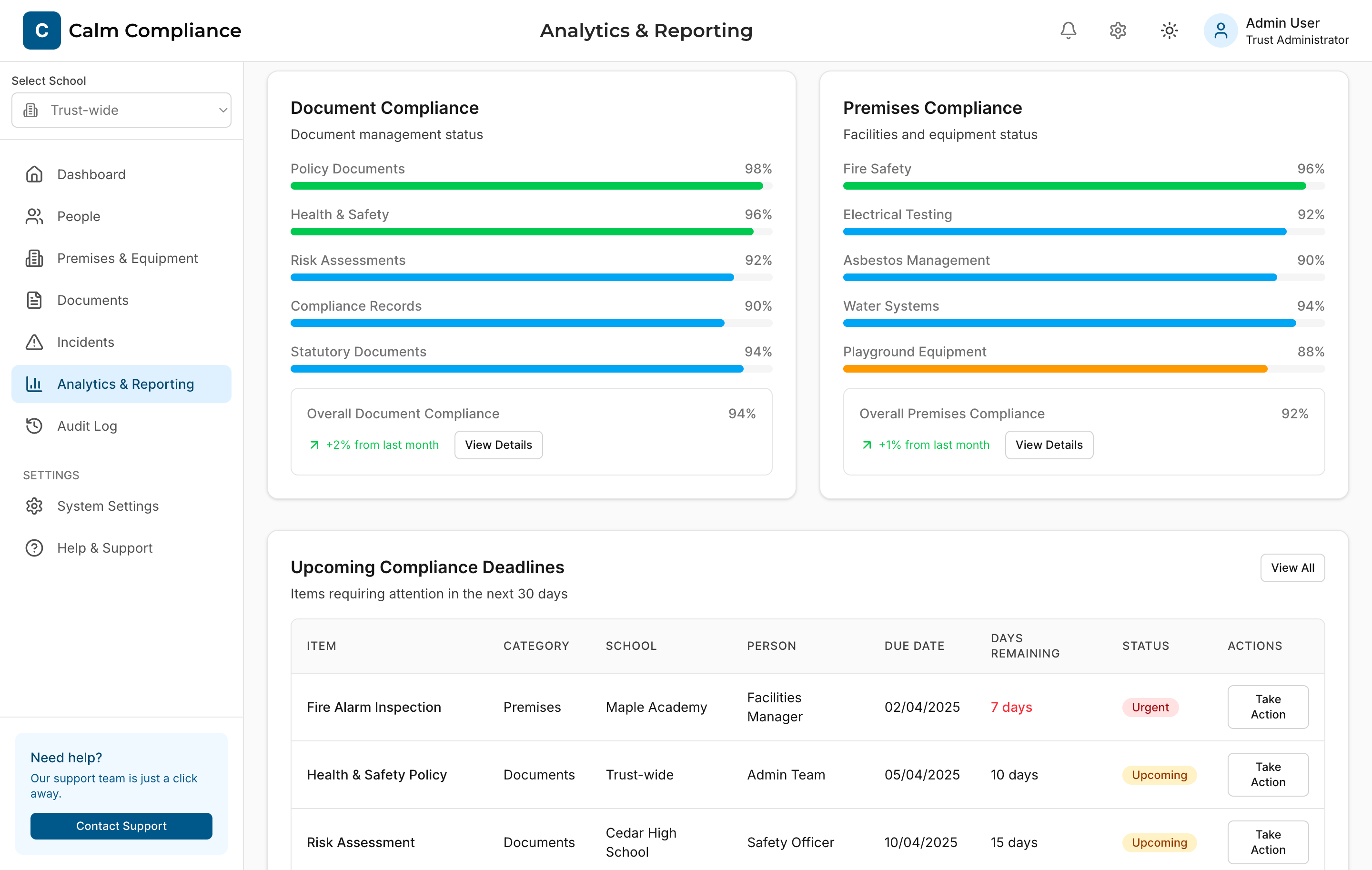Click the Fire Safety progress bar

point(1084,186)
